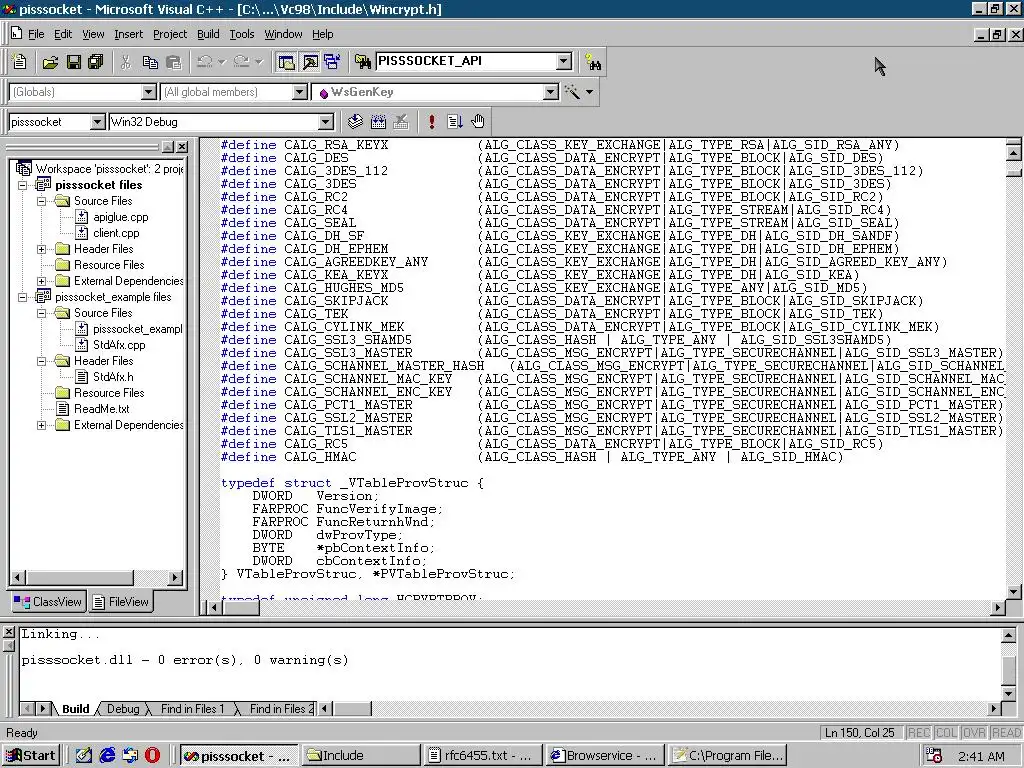
Task: Open the PISSSOCKET_API find dropdown
Action: (564, 61)
